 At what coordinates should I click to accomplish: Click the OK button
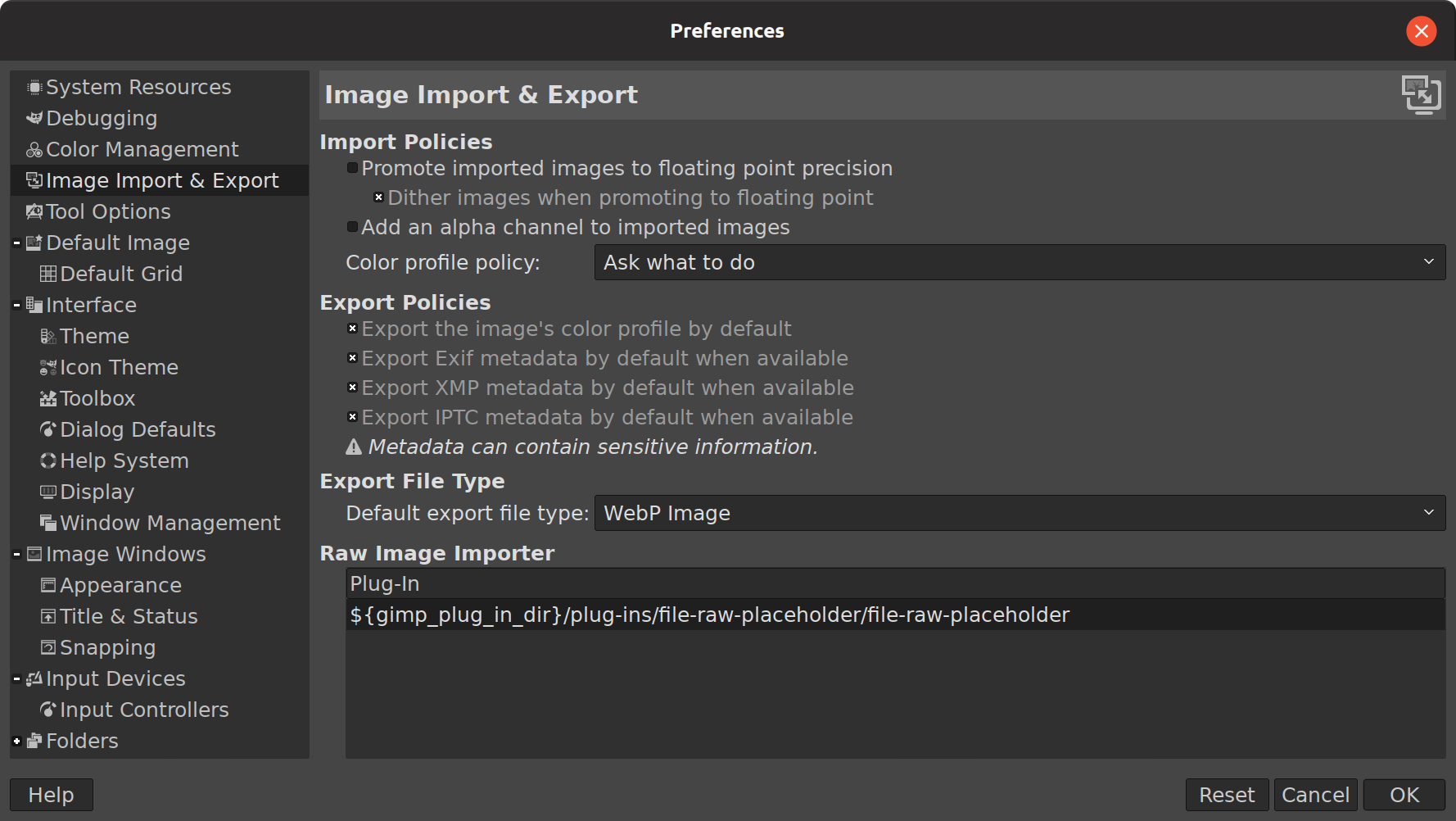click(1404, 795)
